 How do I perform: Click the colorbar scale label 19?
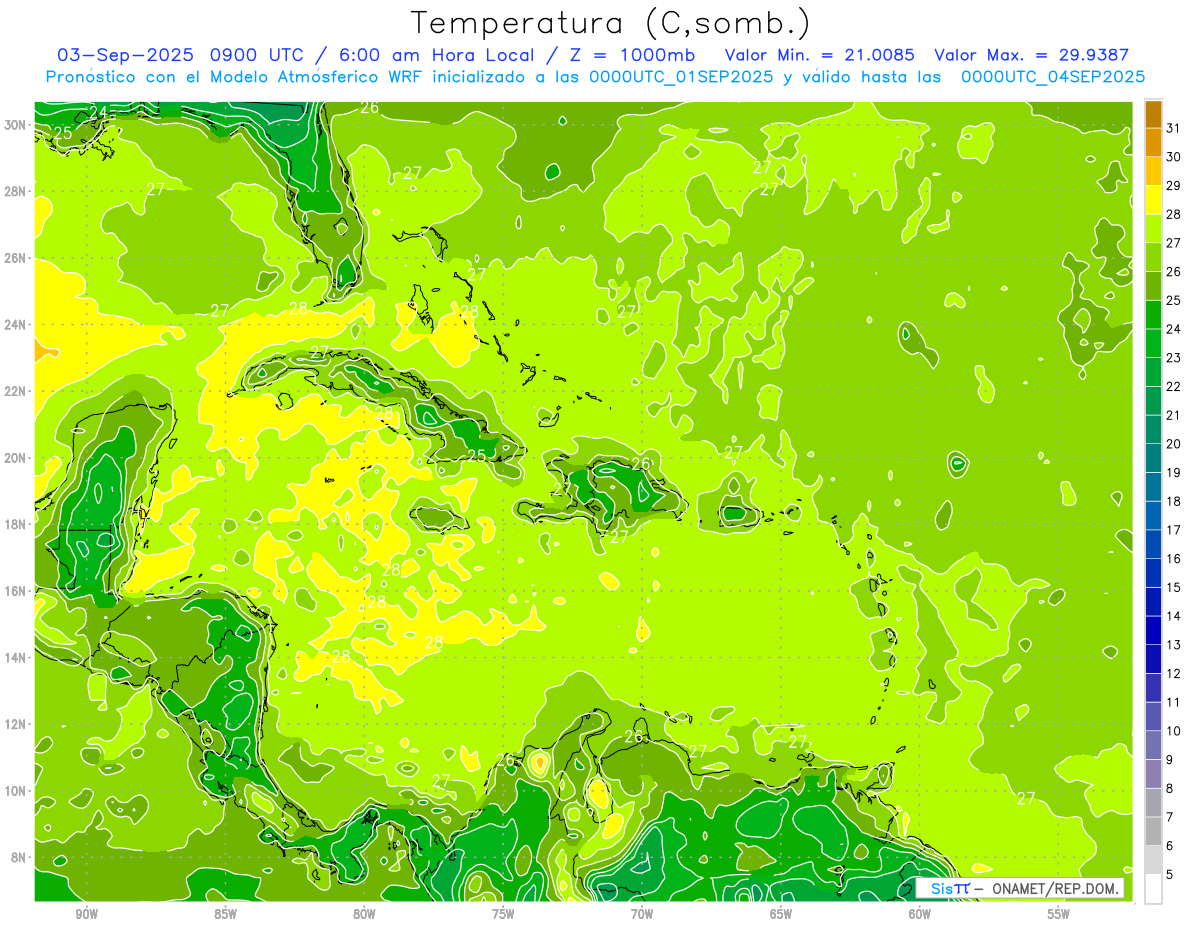[x=1174, y=473]
